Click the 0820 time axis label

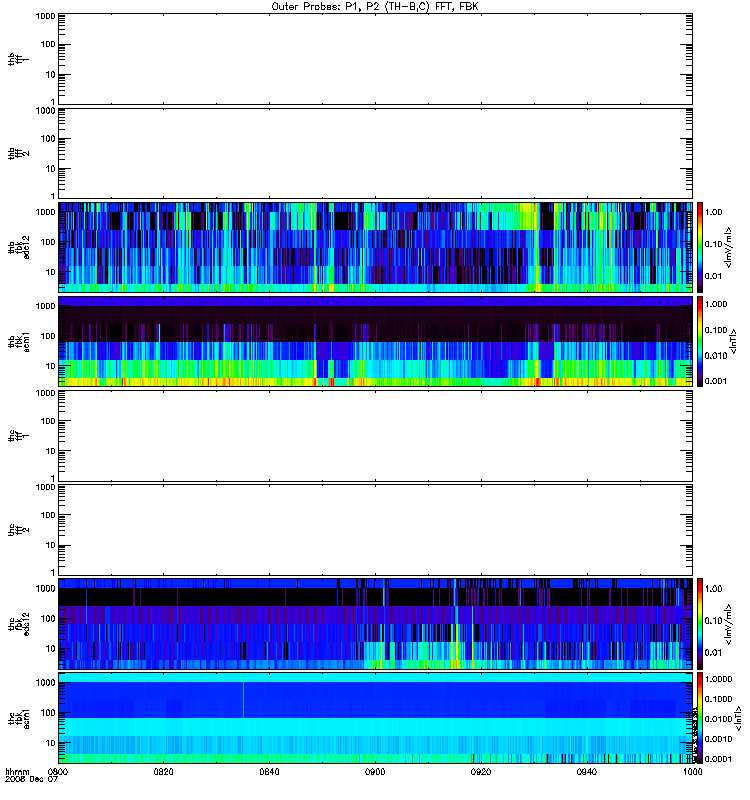(x=163, y=772)
